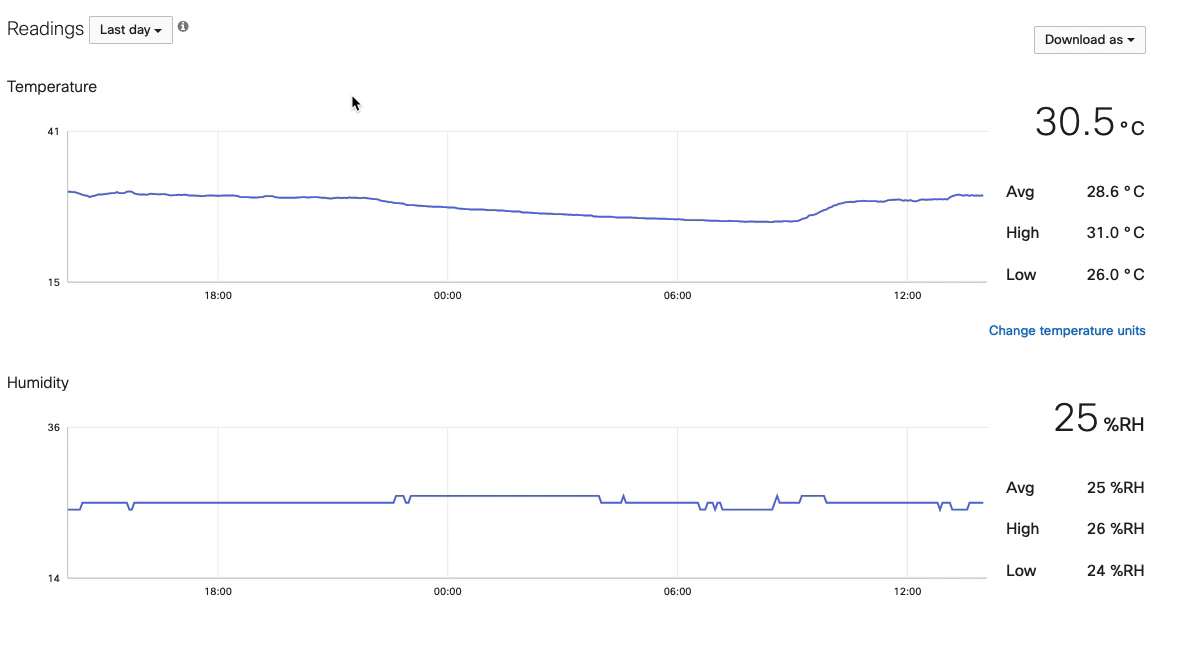
Task: Select the Temperature section title
Action: (52, 87)
